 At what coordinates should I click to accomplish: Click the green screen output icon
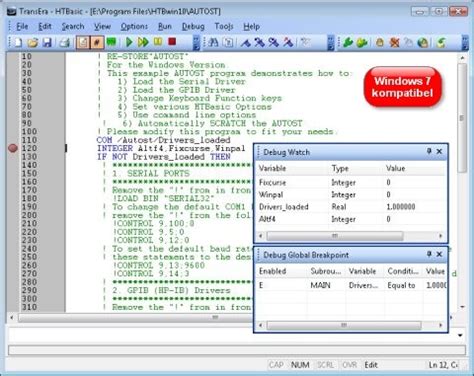111,42
